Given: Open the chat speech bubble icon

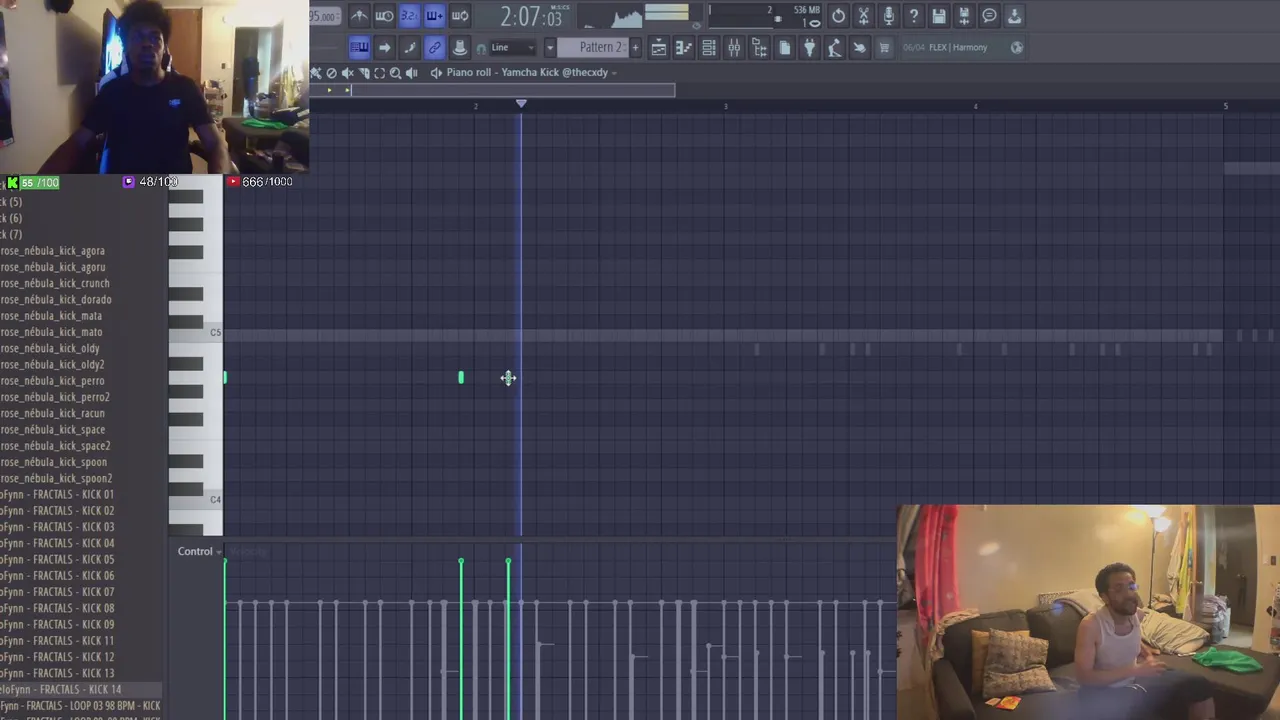Looking at the screenshot, I should pos(988,16).
